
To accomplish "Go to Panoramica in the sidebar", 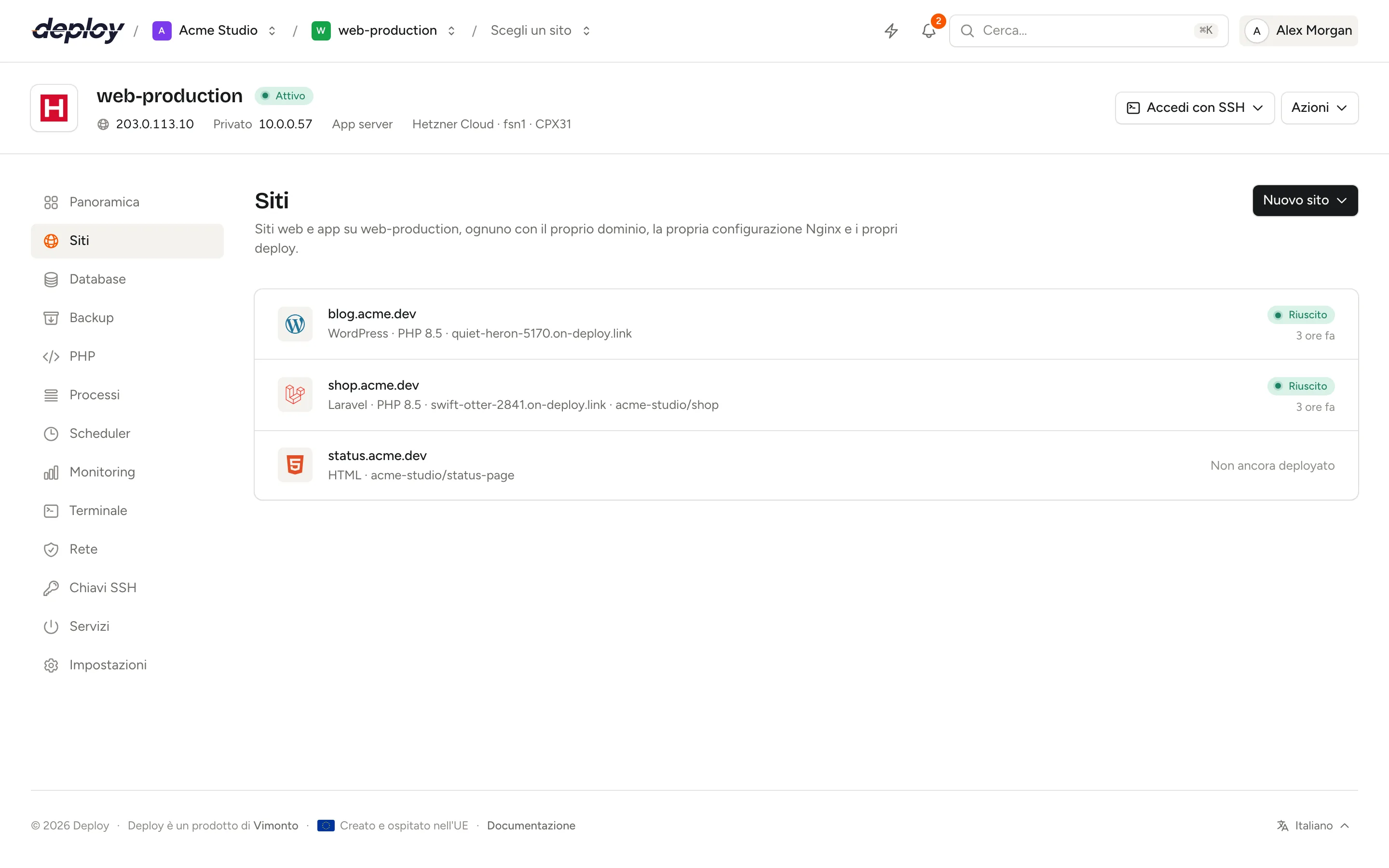I will pos(127,202).
